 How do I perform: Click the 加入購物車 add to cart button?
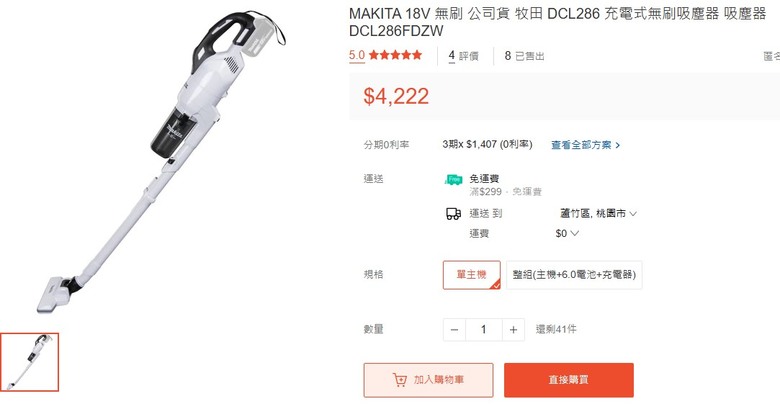428,380
